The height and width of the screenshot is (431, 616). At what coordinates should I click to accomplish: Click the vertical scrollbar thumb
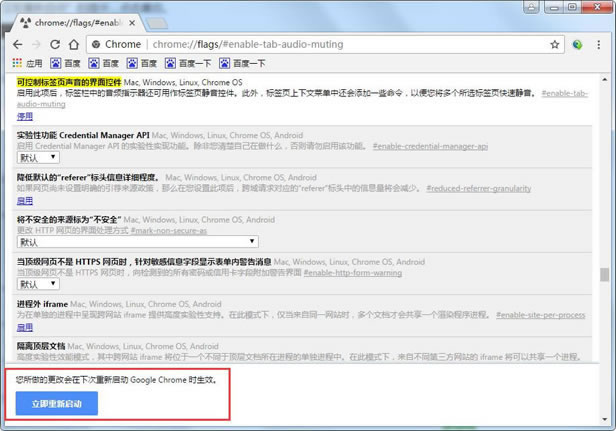[x=604, y=274]
